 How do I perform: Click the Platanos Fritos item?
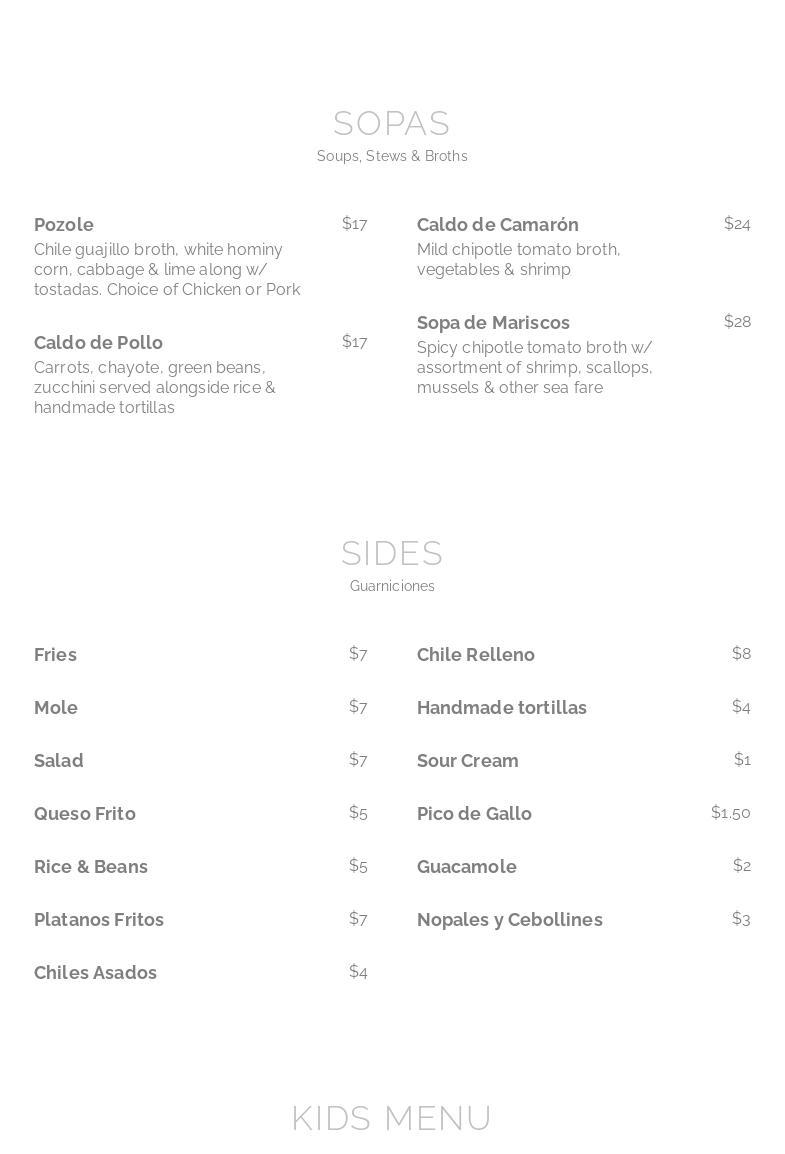pos(99,920)
